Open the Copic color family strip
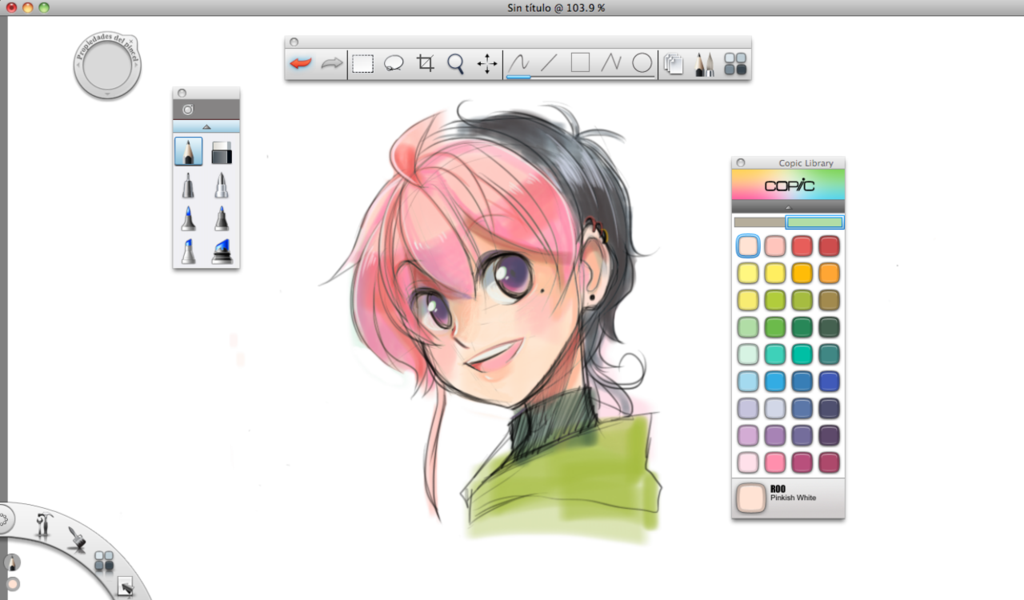The image size is (1024, 600). [788, 186]
